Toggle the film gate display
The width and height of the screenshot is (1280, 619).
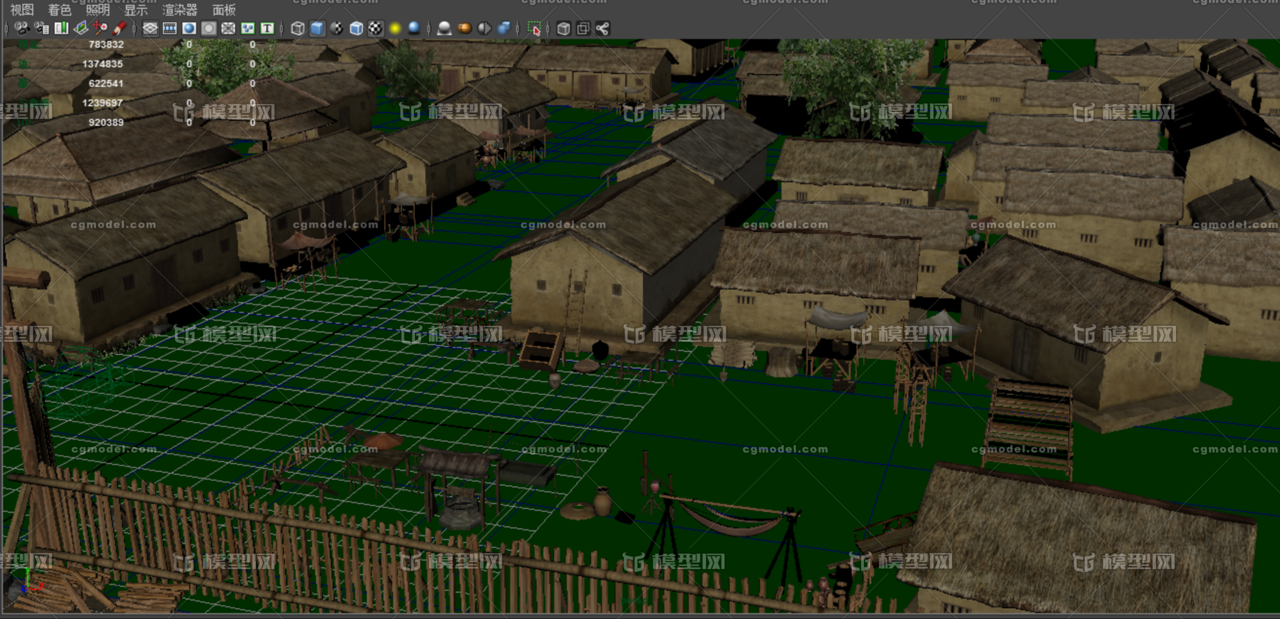pyautogui.click(x=169, y=28)
